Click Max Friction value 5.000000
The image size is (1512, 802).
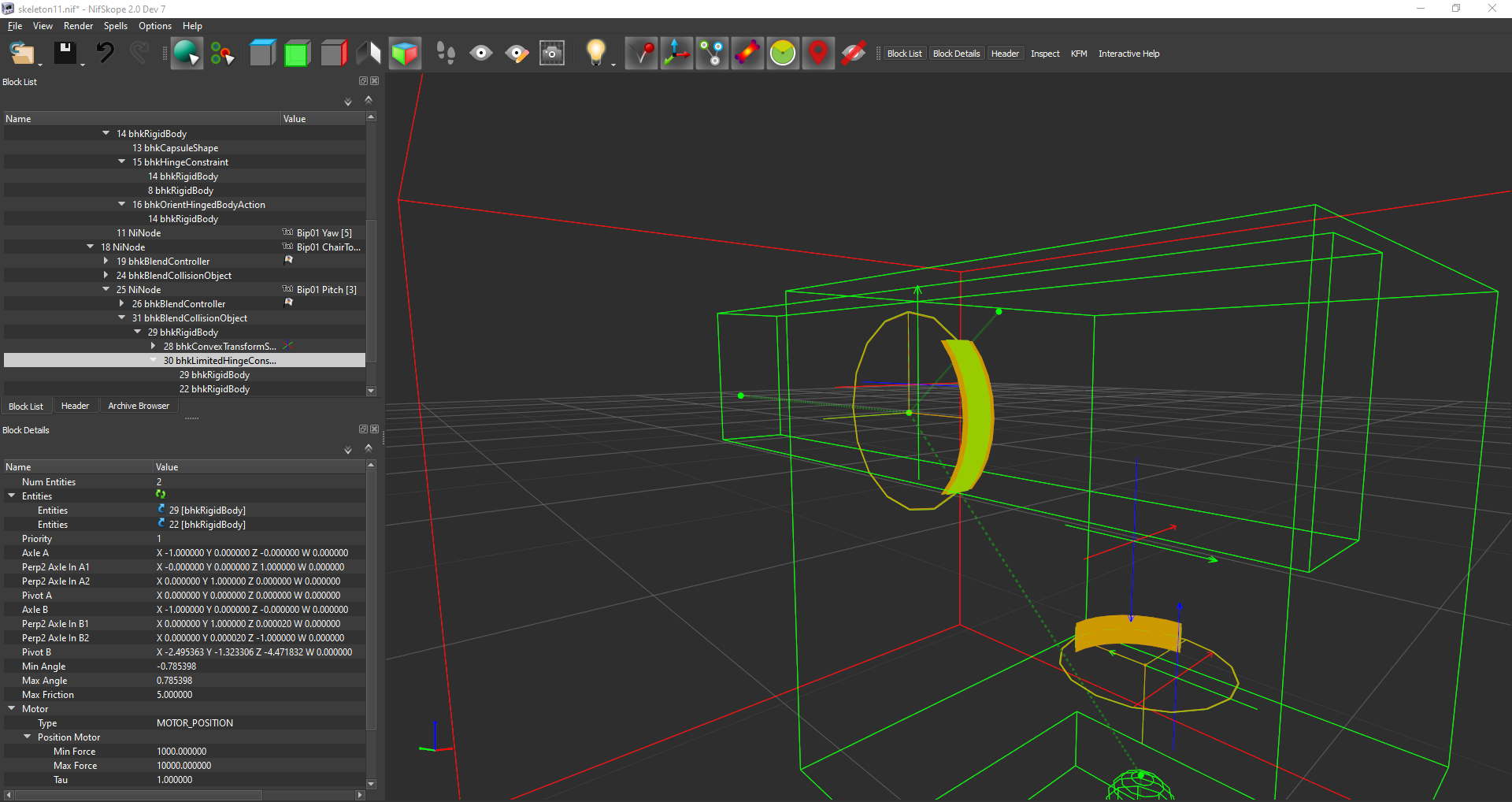174,694
